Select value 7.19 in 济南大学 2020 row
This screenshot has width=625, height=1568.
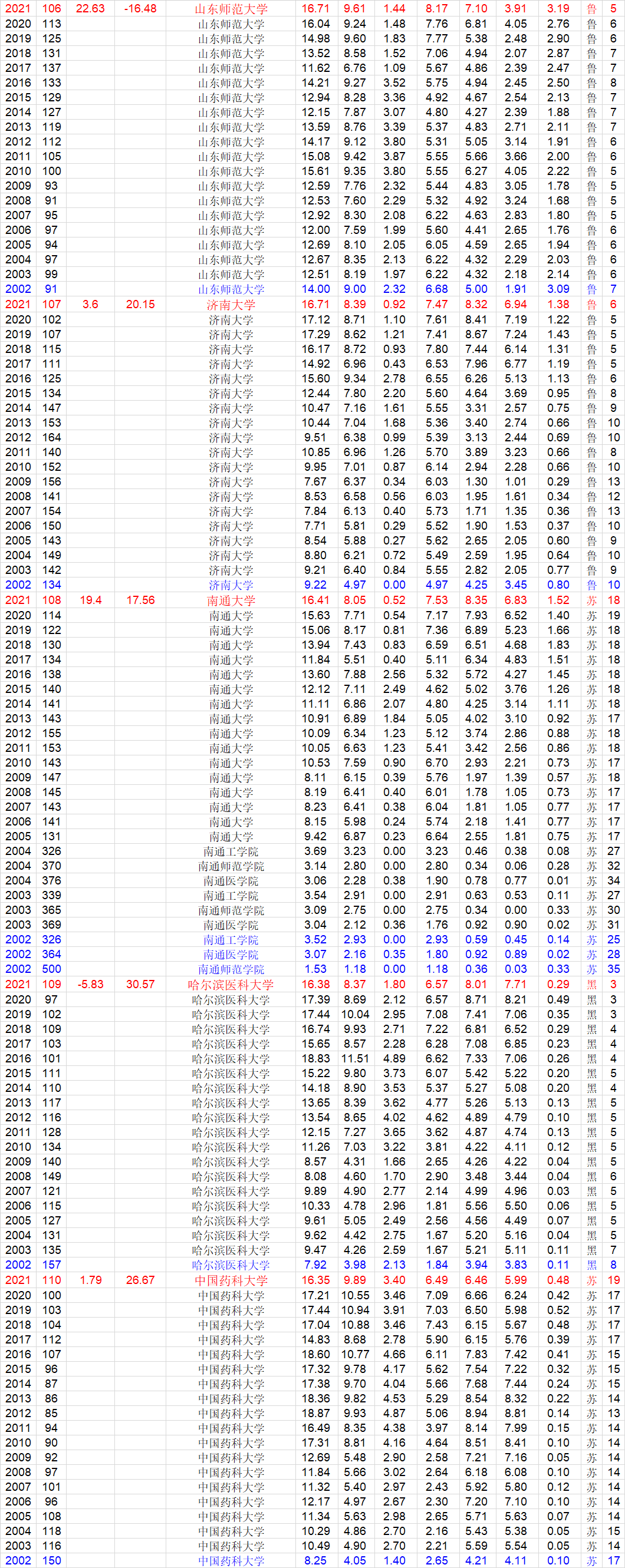[x=515, y=319]
